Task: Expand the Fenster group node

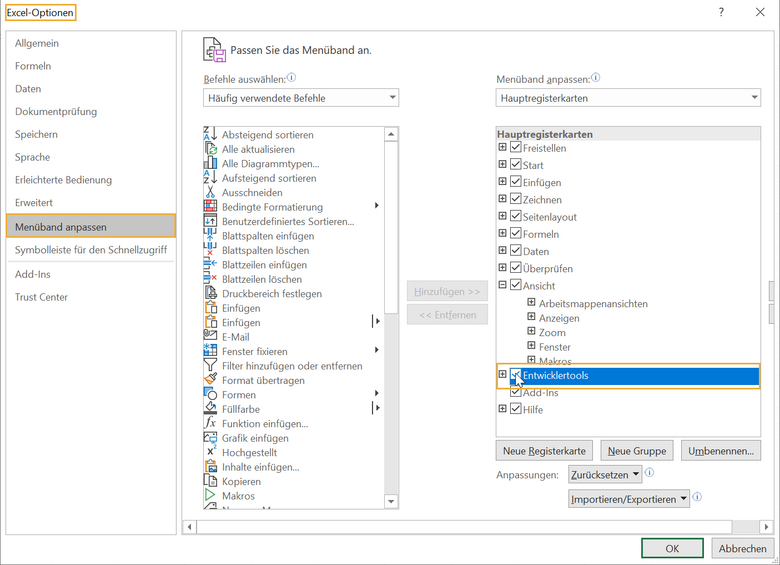Action: (531, 345)
